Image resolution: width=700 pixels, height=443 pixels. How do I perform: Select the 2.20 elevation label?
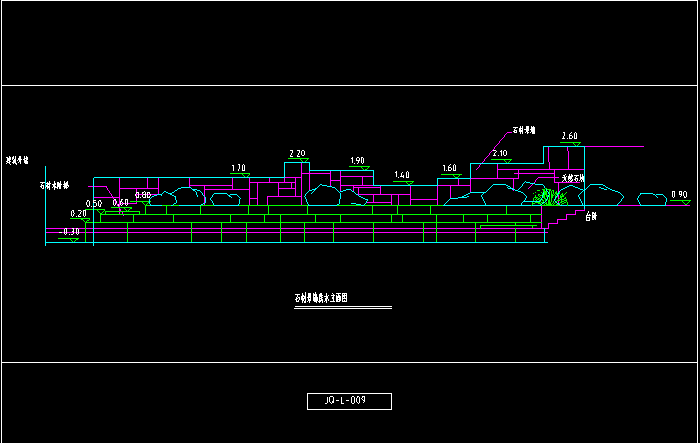point(297,154)
